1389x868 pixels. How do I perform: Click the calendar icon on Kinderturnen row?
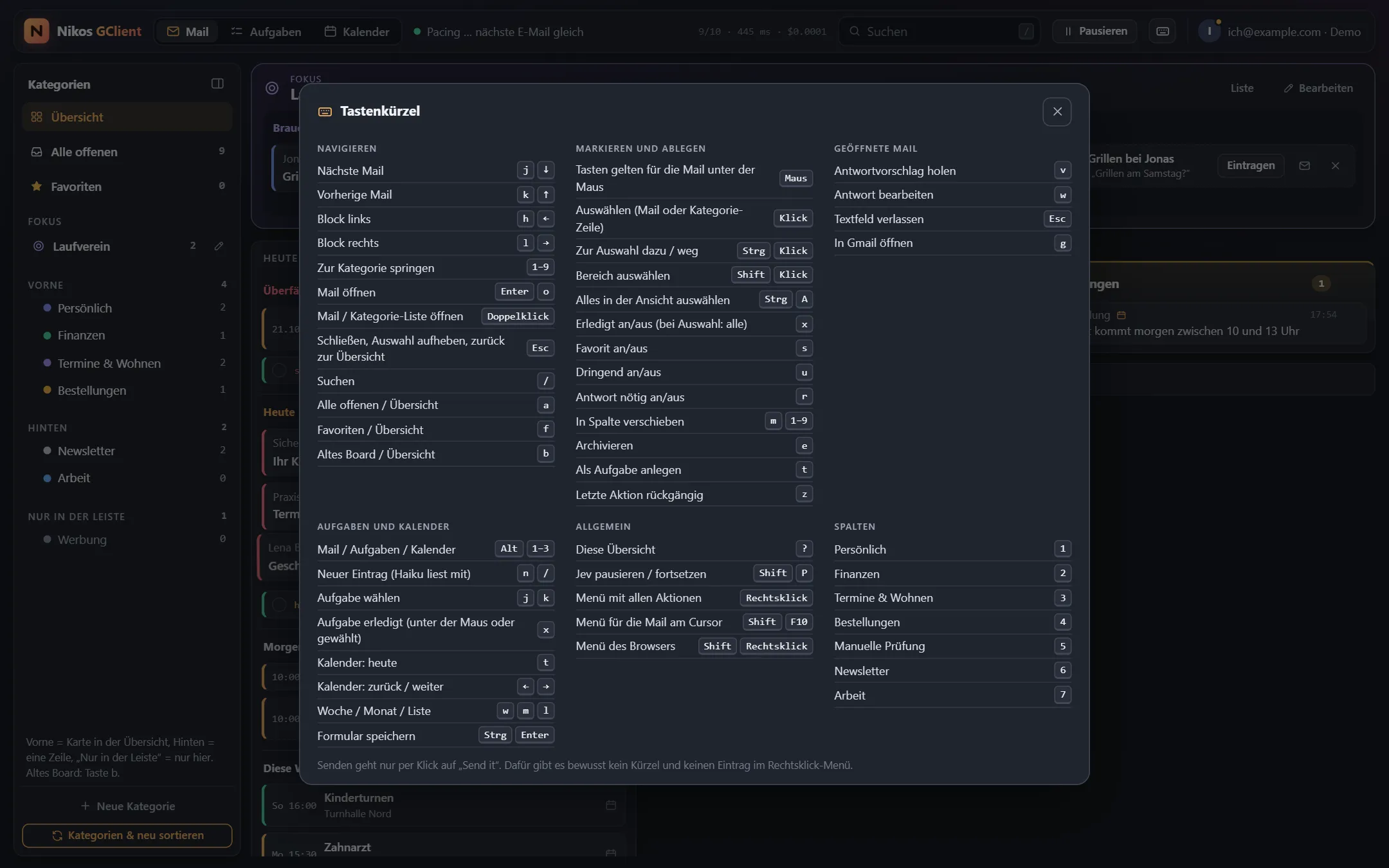point(611,805)
